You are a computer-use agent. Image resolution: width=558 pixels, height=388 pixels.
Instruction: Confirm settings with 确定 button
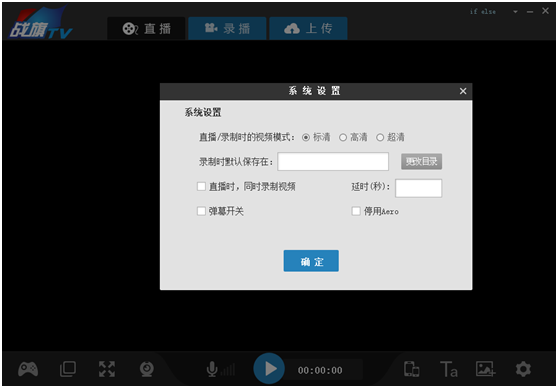tap(311, 261)
